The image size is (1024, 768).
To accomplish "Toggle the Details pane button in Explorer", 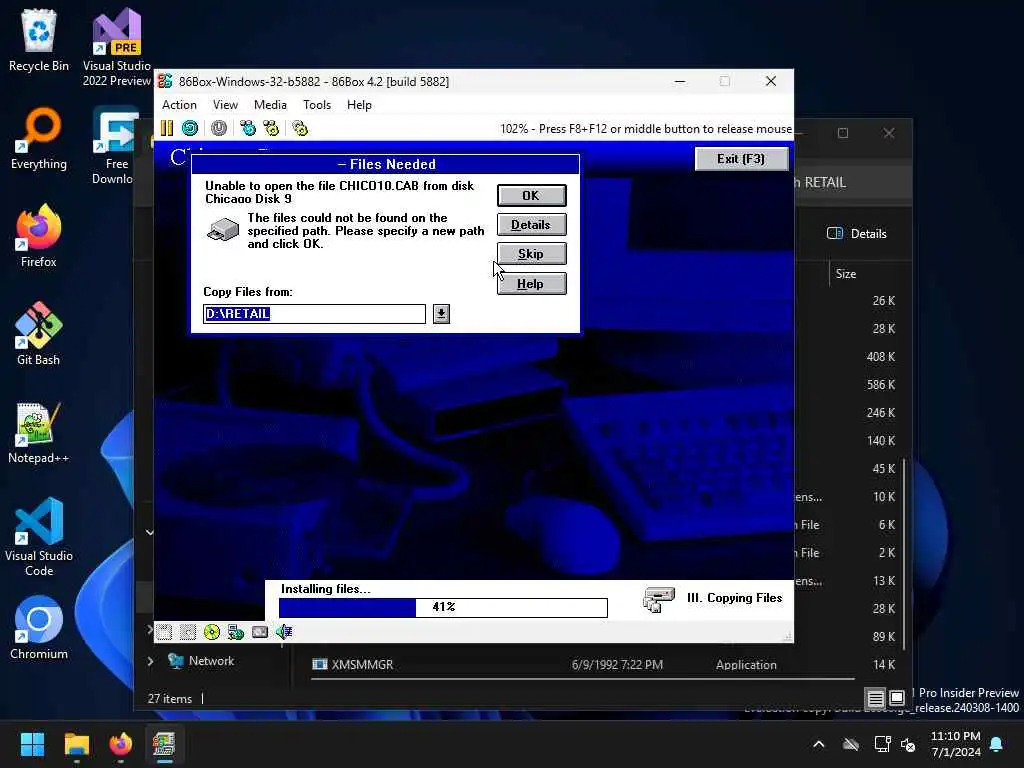I will coord(857,233).
